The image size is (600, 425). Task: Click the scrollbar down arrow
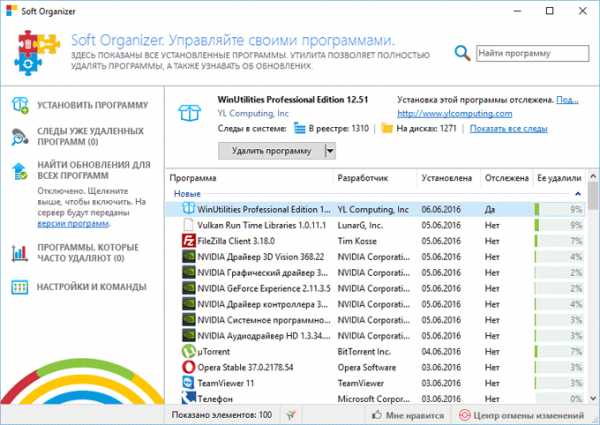coord(593,398)
